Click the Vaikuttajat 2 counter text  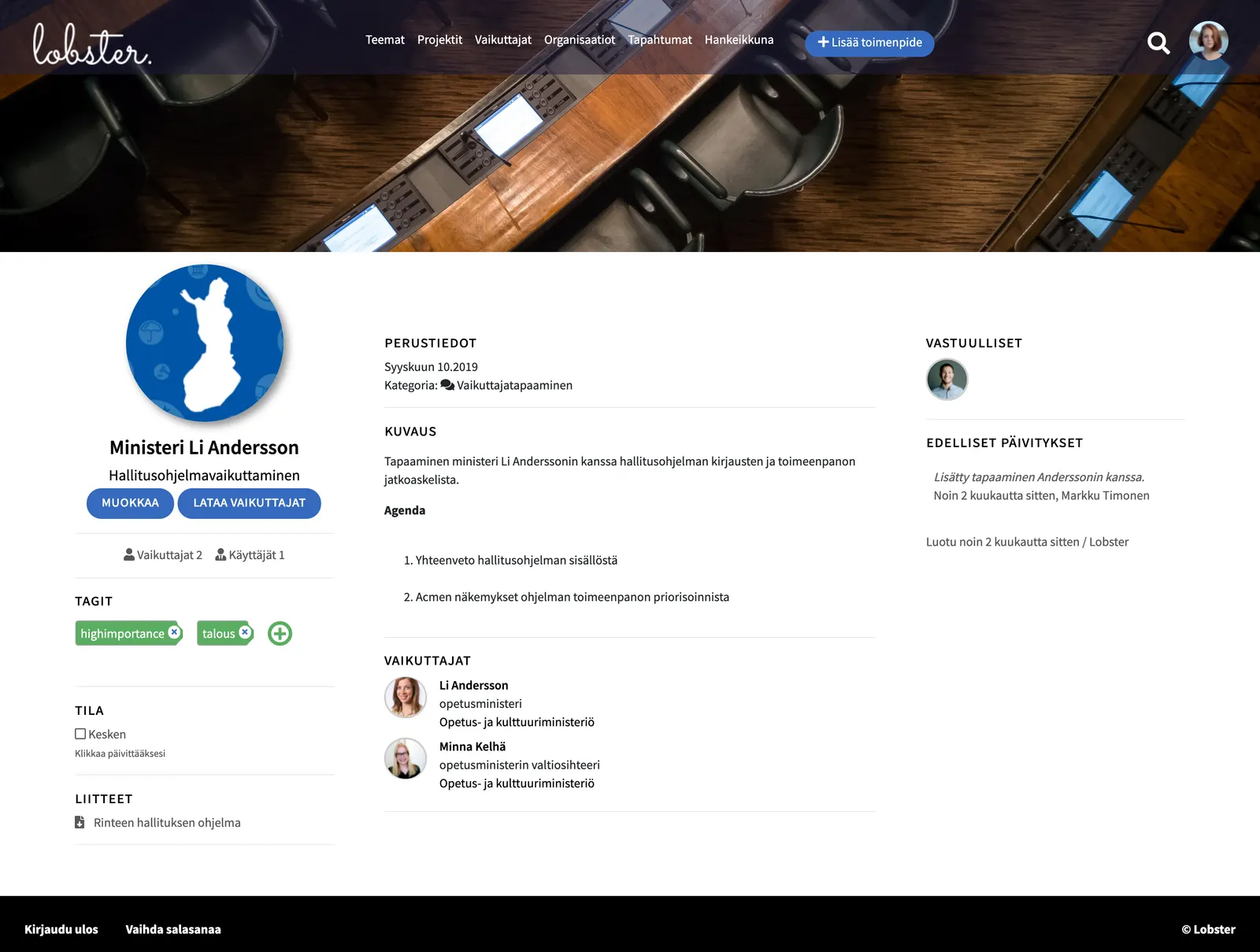[169, 555]
